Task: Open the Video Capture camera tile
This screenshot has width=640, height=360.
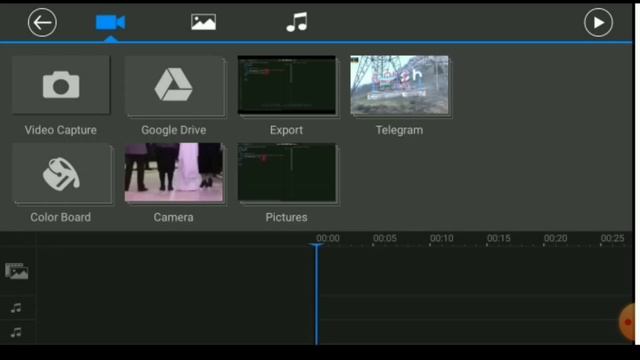Action: click(61, 85)
